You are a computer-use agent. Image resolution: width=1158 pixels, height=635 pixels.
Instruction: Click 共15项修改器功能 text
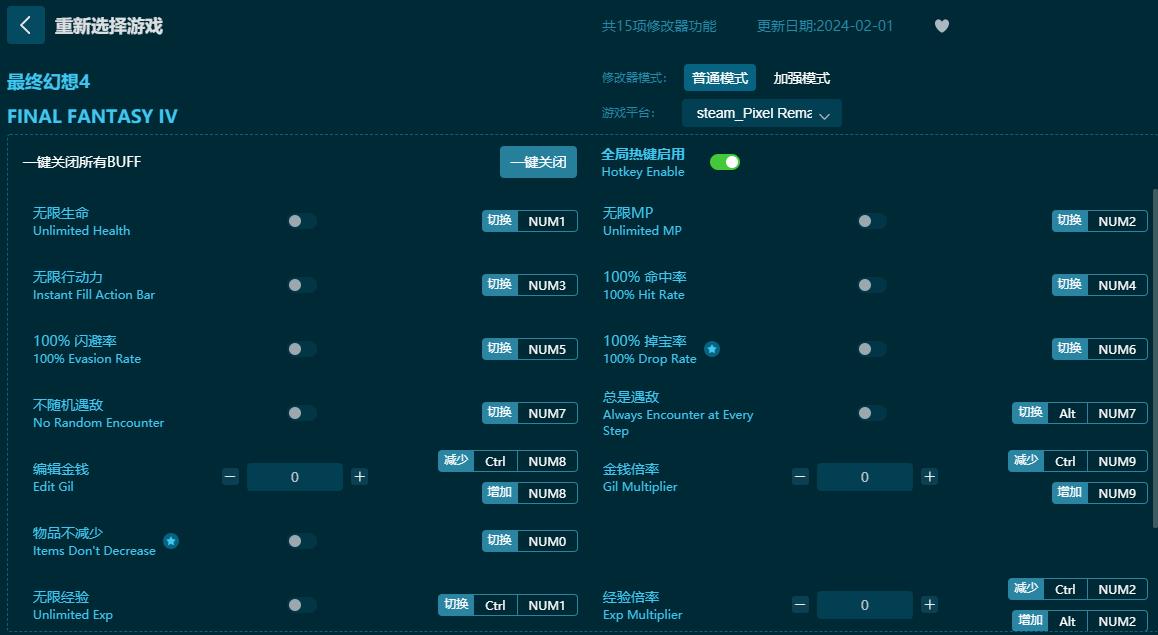click(659, 26)
